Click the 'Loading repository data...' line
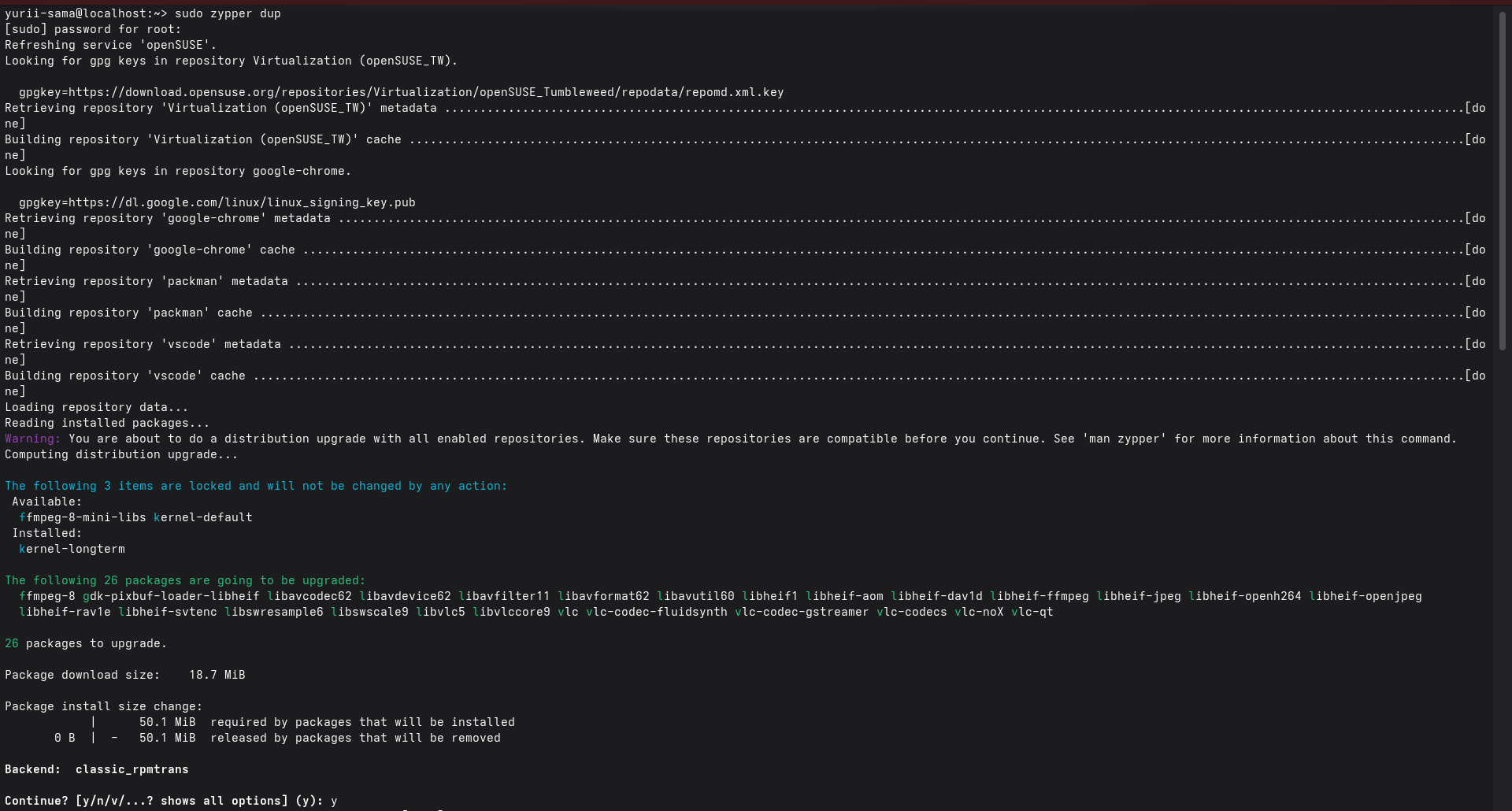The height and width of the screenshot is (811, 1512). pos(97,407)
